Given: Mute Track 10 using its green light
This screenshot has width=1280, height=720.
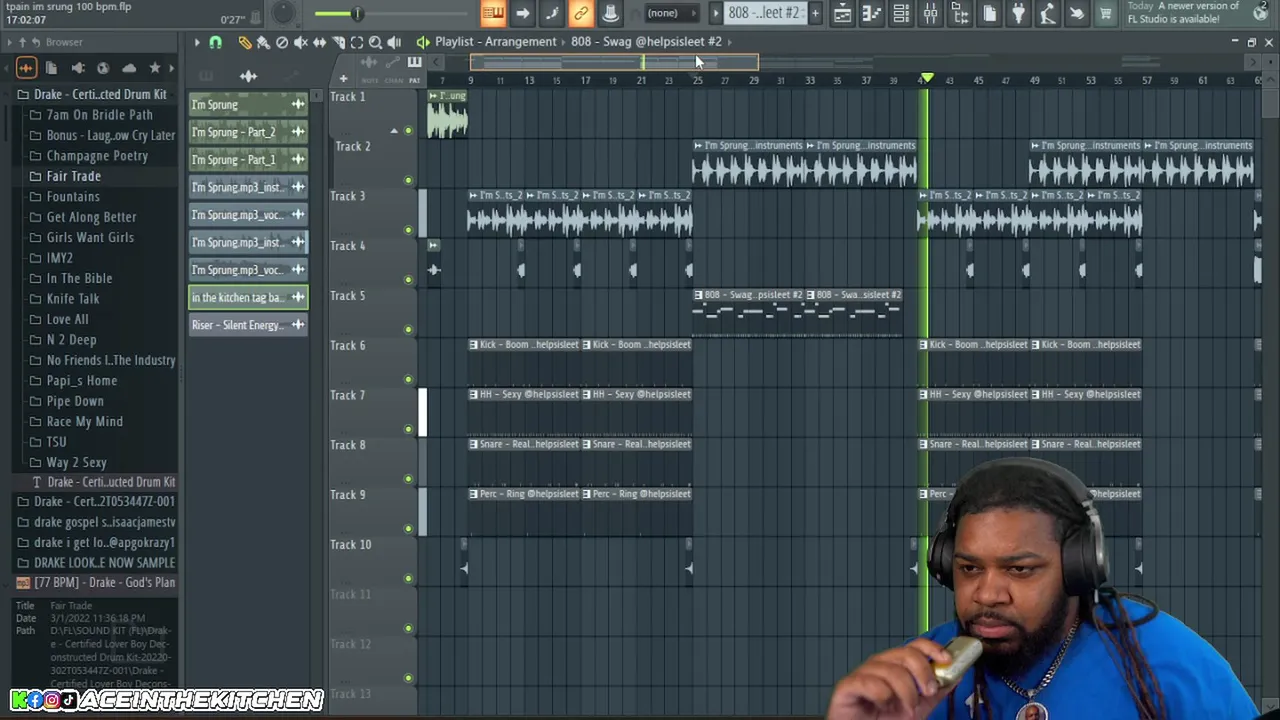Looking at the screenshot, I should (x=408, y=578).
